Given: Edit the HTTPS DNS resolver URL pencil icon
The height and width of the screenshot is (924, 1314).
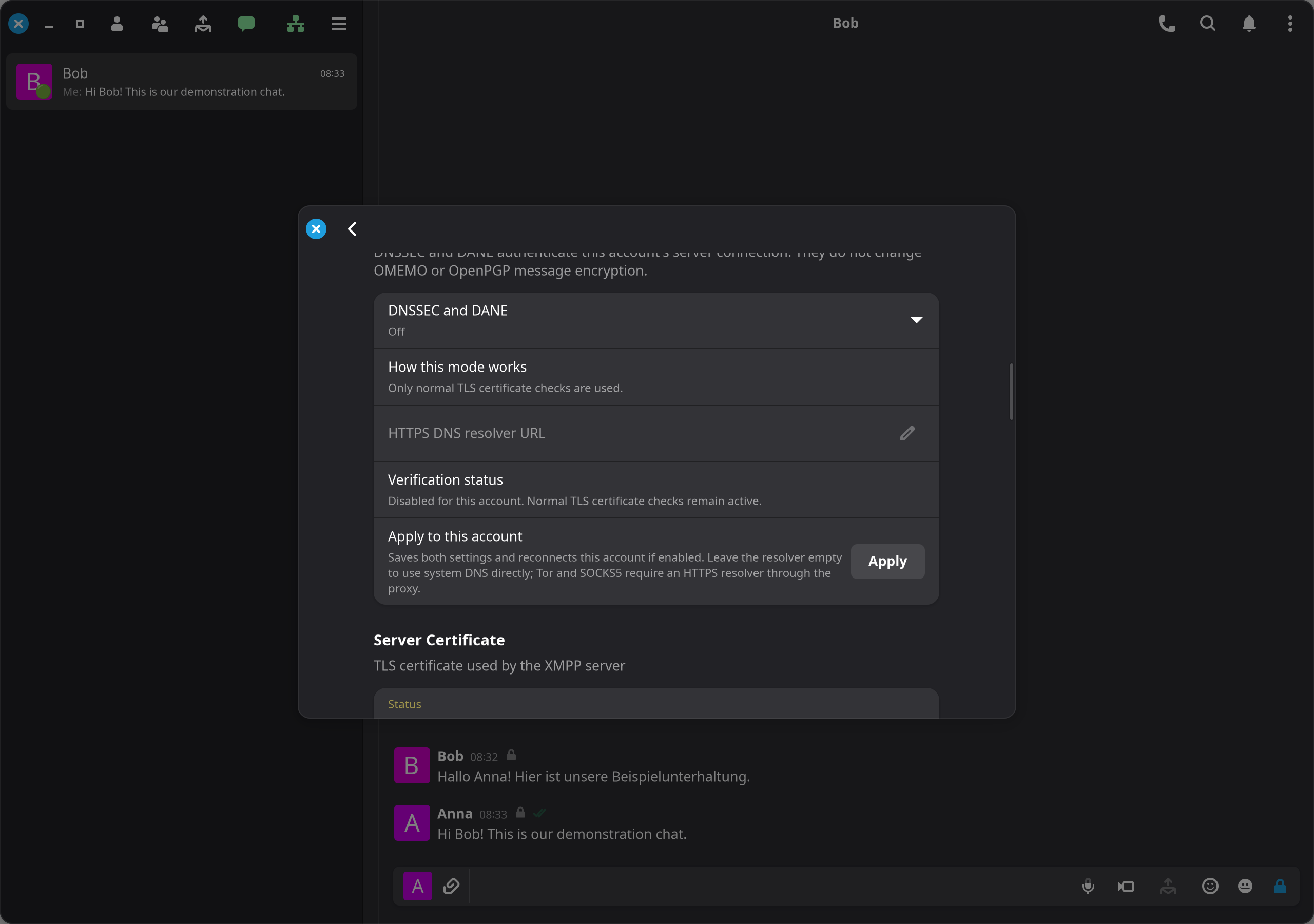Looking at the screenshot, I should tap(907, 433).
